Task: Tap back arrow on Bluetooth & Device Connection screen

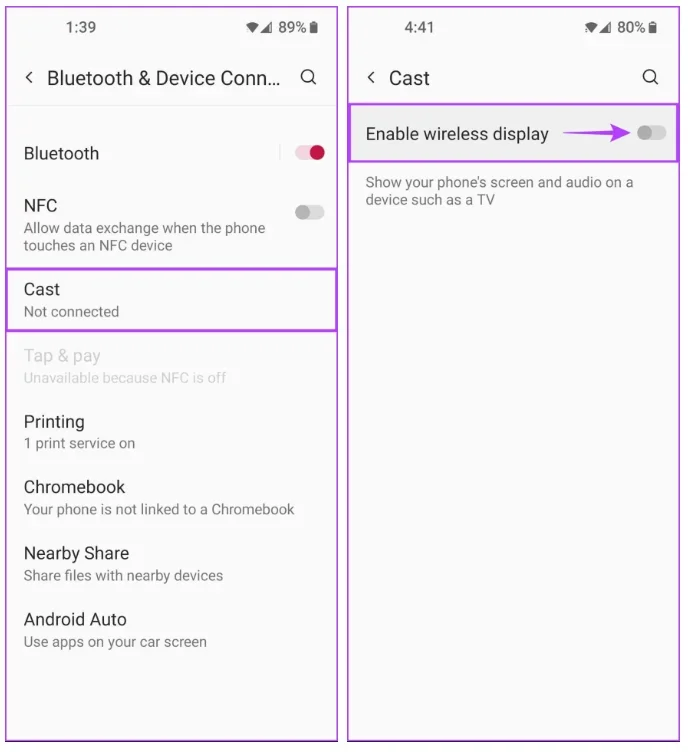Action: tap(29, 78)
